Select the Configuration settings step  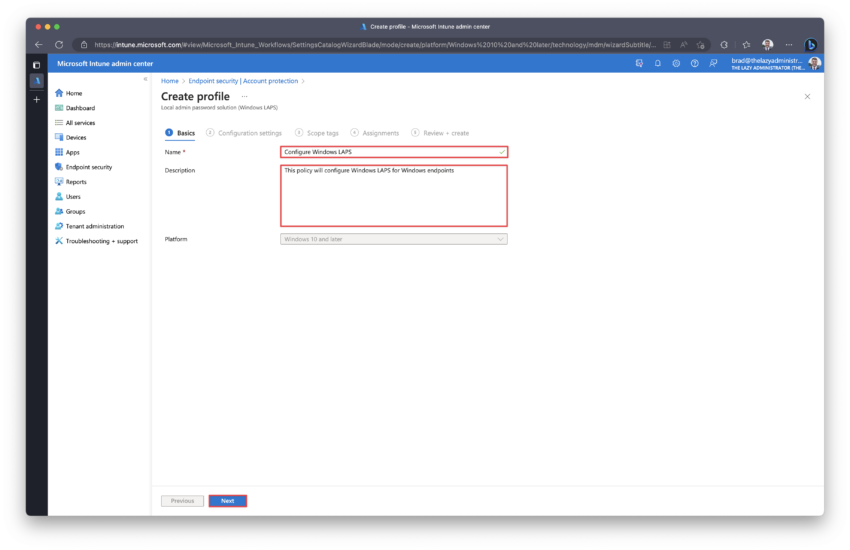[244, 133]
